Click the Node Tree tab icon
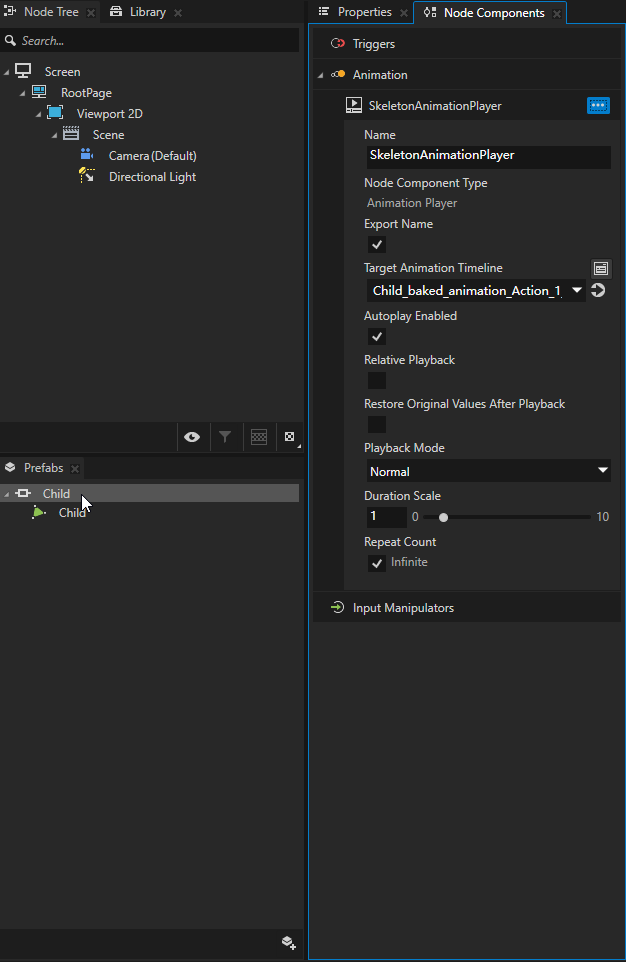The height and width of the screenshot is (962, 626). tap(10, 12)
